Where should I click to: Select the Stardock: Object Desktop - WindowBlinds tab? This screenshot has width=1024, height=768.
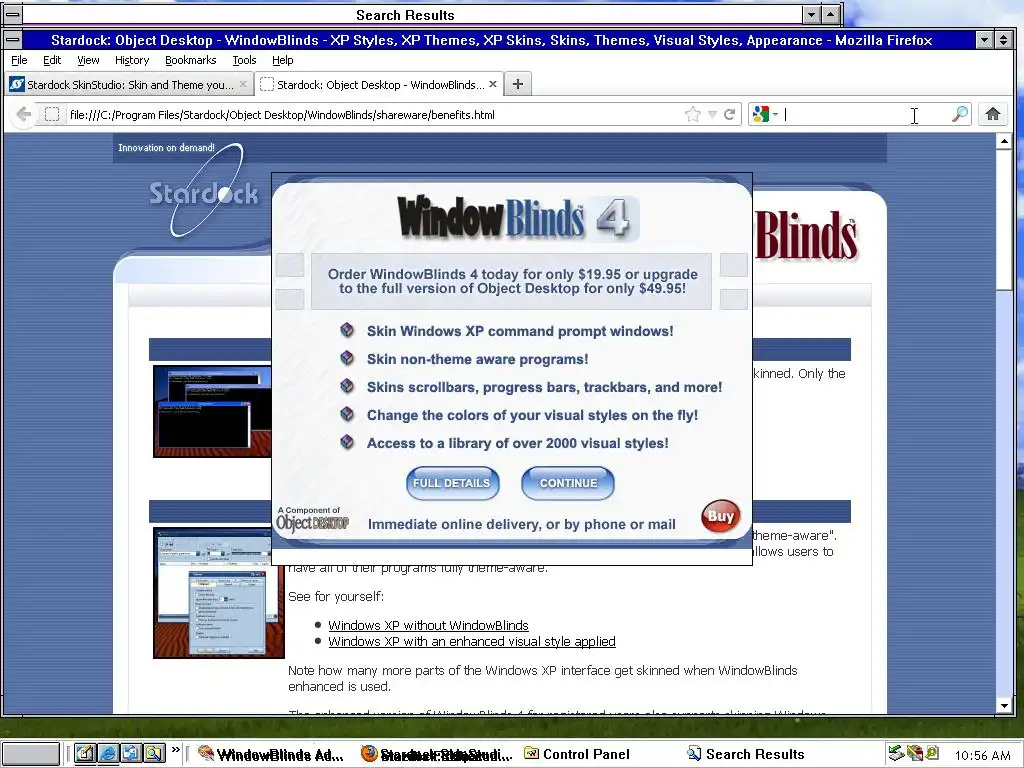pos(379,84)
